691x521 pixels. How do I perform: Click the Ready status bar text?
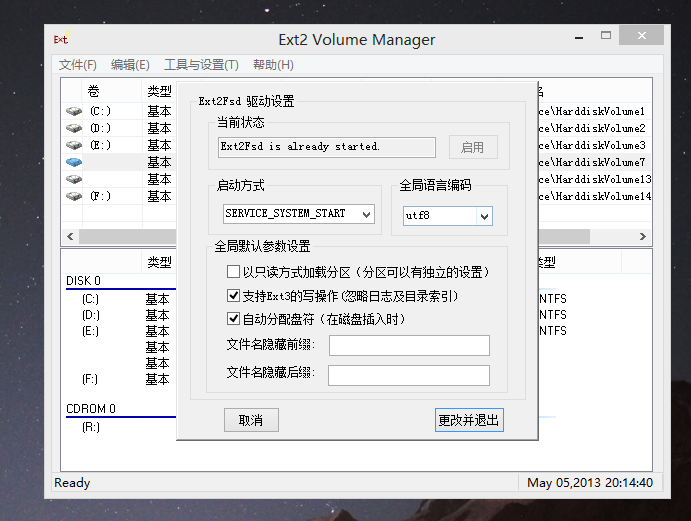click(72, 483)
